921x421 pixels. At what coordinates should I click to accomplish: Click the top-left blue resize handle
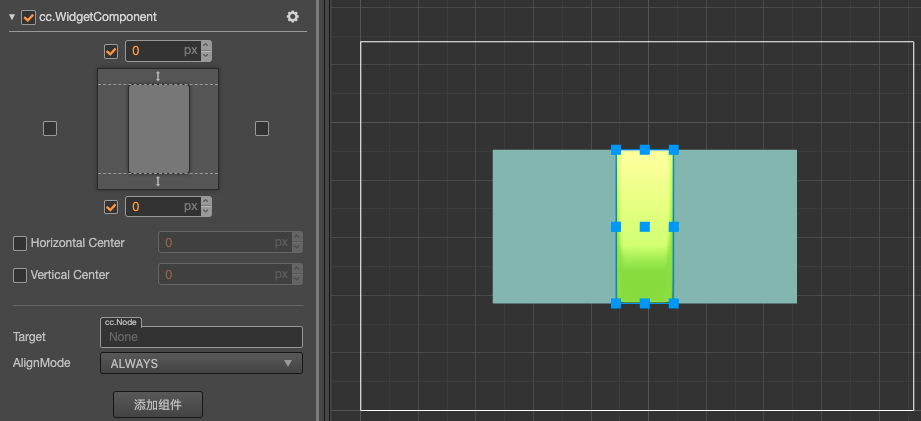pyautogui.click(x=616, y=150)
